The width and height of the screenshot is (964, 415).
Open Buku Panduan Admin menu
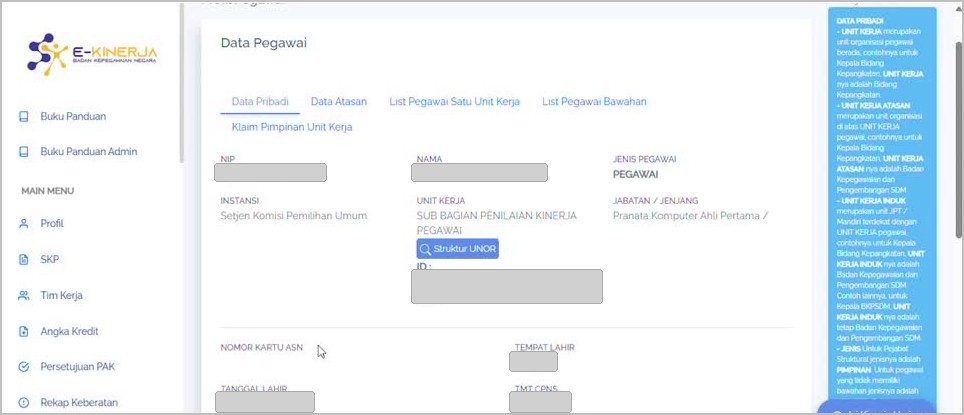click(x=89, y=151)
